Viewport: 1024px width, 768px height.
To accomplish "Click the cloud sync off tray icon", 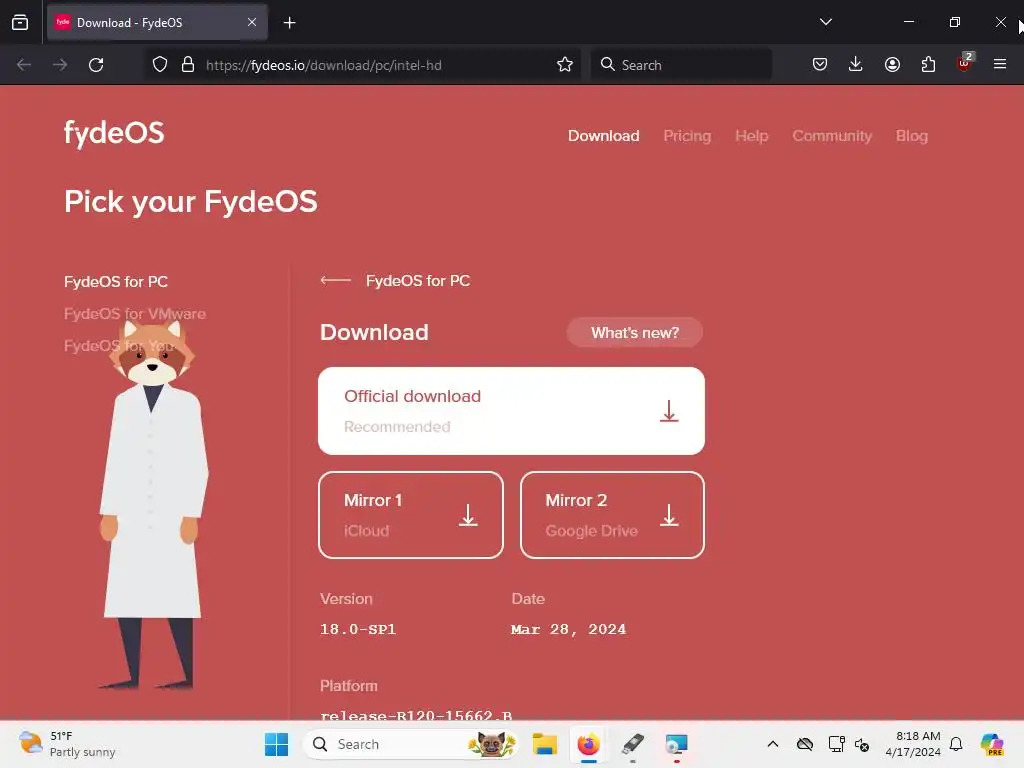I will pyautogui.click(x=805, y=744).
